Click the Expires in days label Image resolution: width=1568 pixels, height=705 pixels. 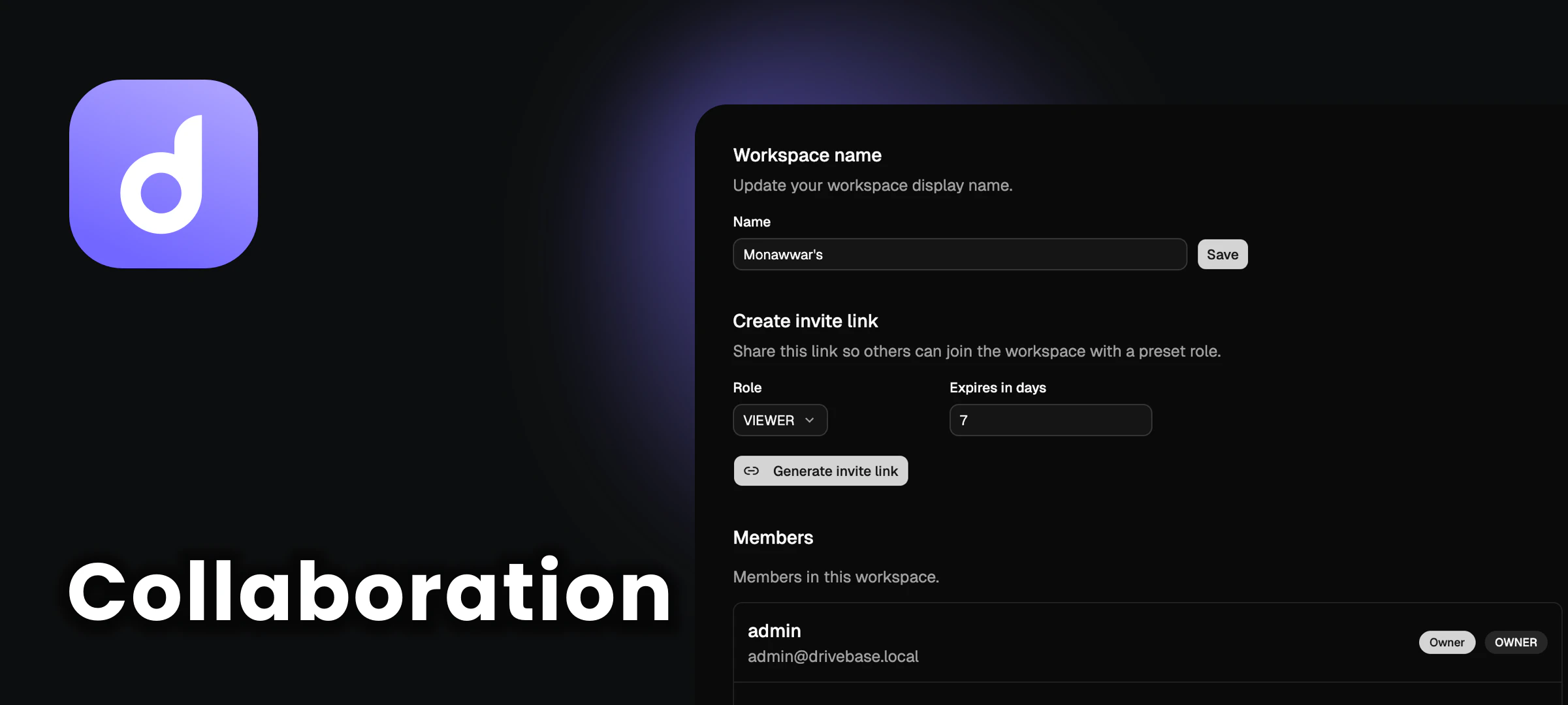(997, 388)
